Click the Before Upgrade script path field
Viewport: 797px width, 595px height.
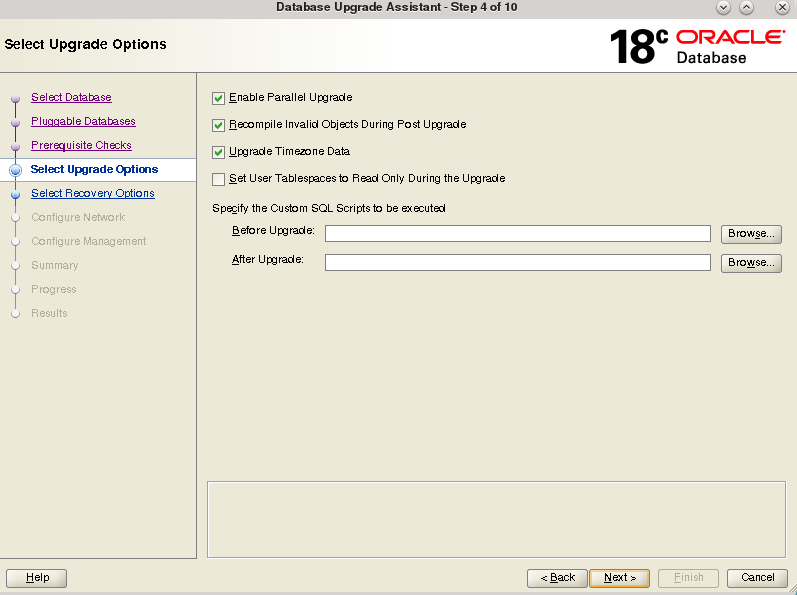point(517,234)
